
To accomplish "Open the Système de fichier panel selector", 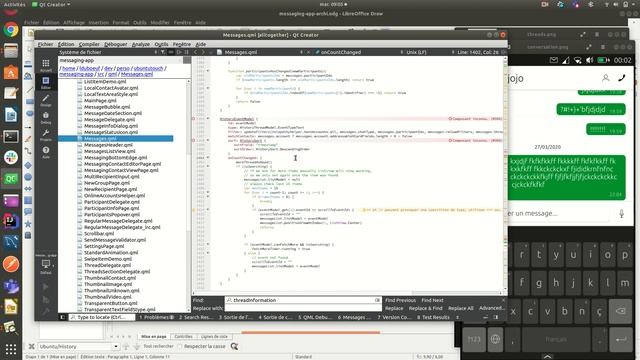I will click(108, 52).
